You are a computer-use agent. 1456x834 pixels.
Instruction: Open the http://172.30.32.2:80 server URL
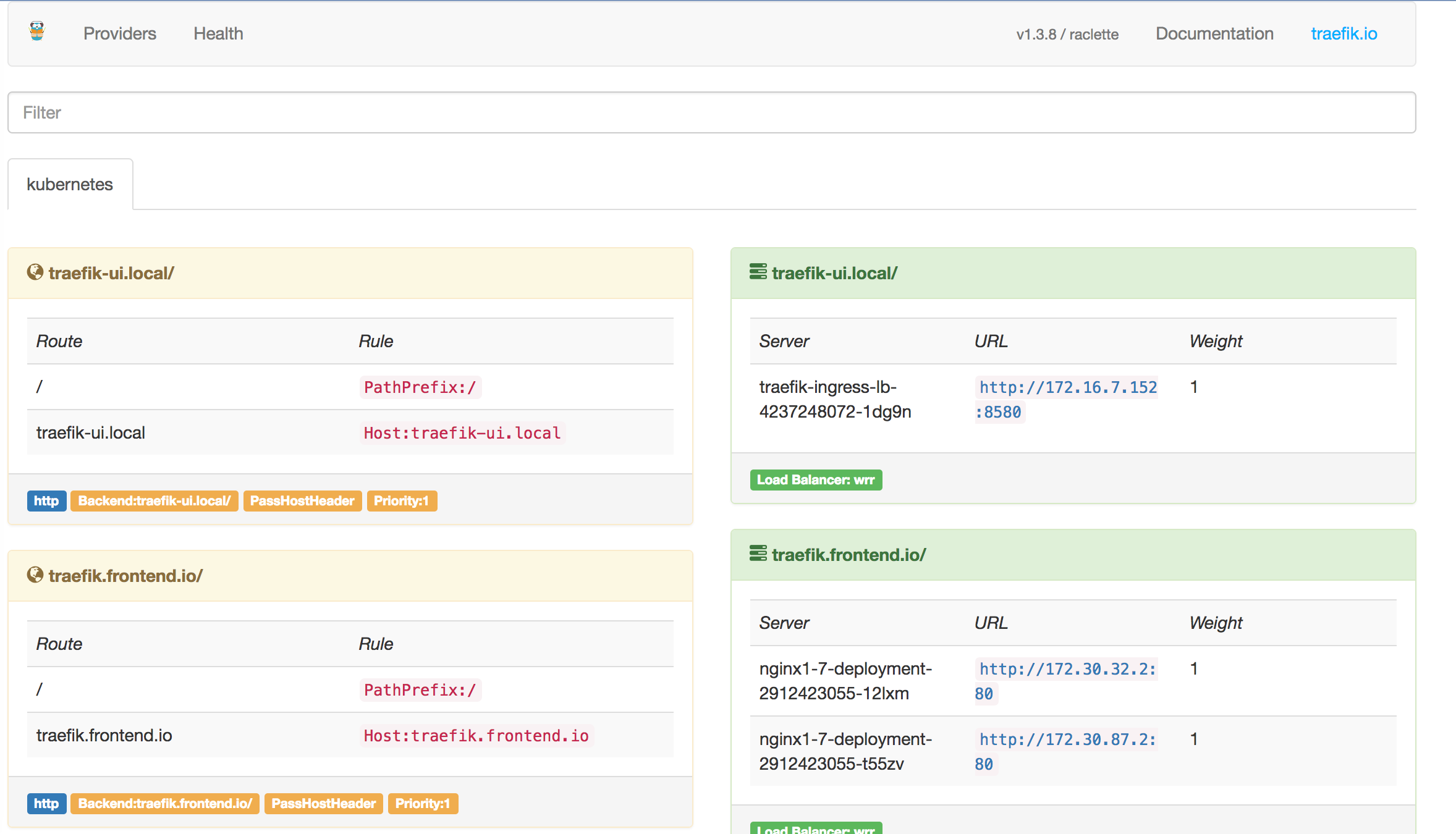pyautogui.click(x=1067, y=670)
